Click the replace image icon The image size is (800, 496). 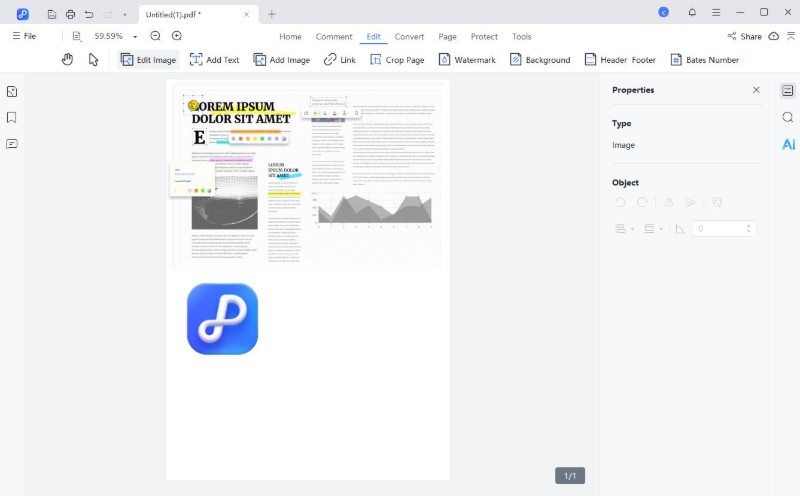(717, 203)
